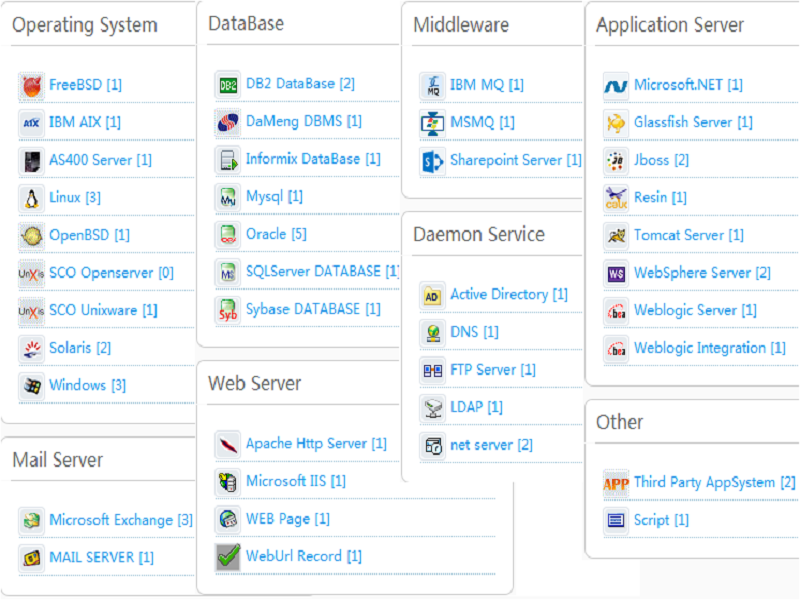Click the DB2 DataBase icon
This screenshot has width=800, height=600.
228,85
